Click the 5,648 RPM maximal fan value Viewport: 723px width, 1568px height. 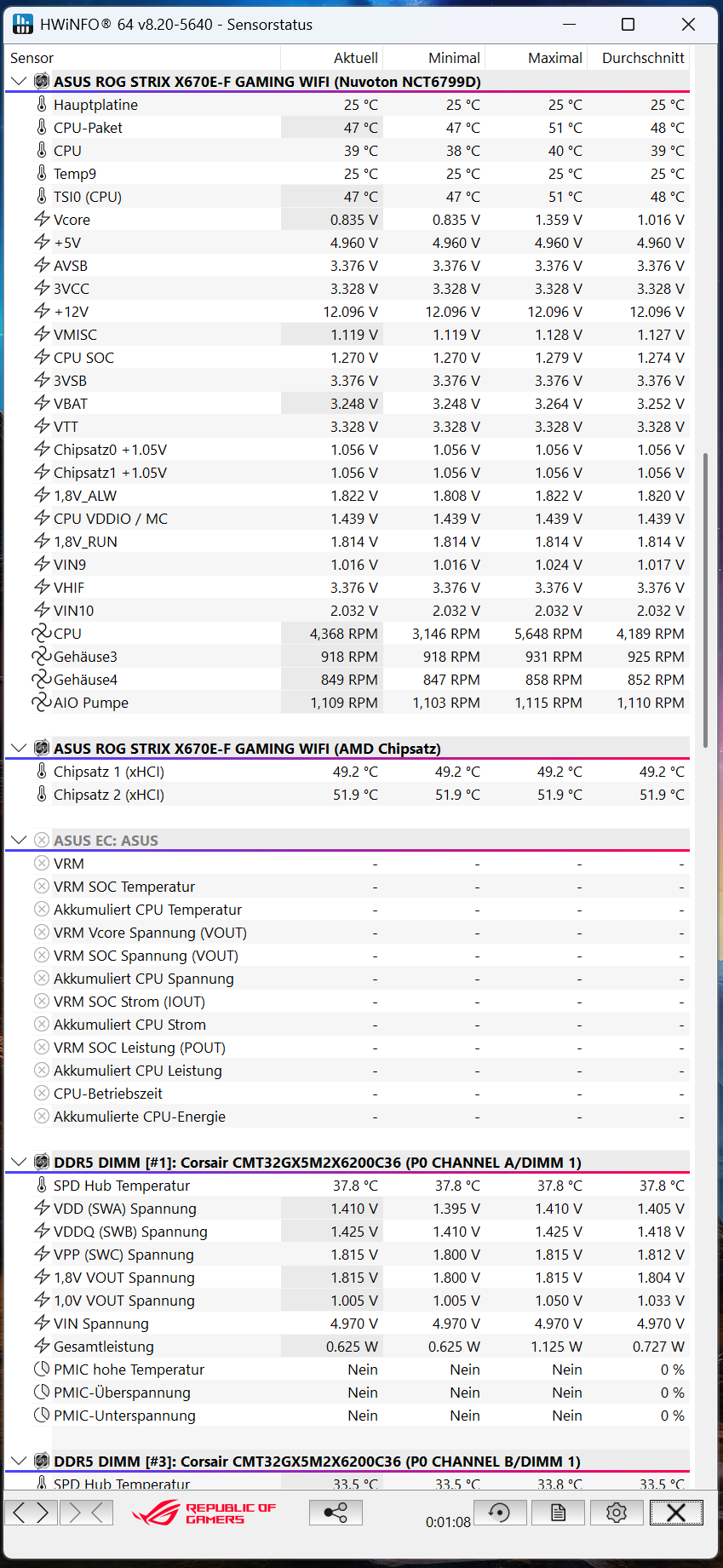pyautogui.click(x=548, y=634)
